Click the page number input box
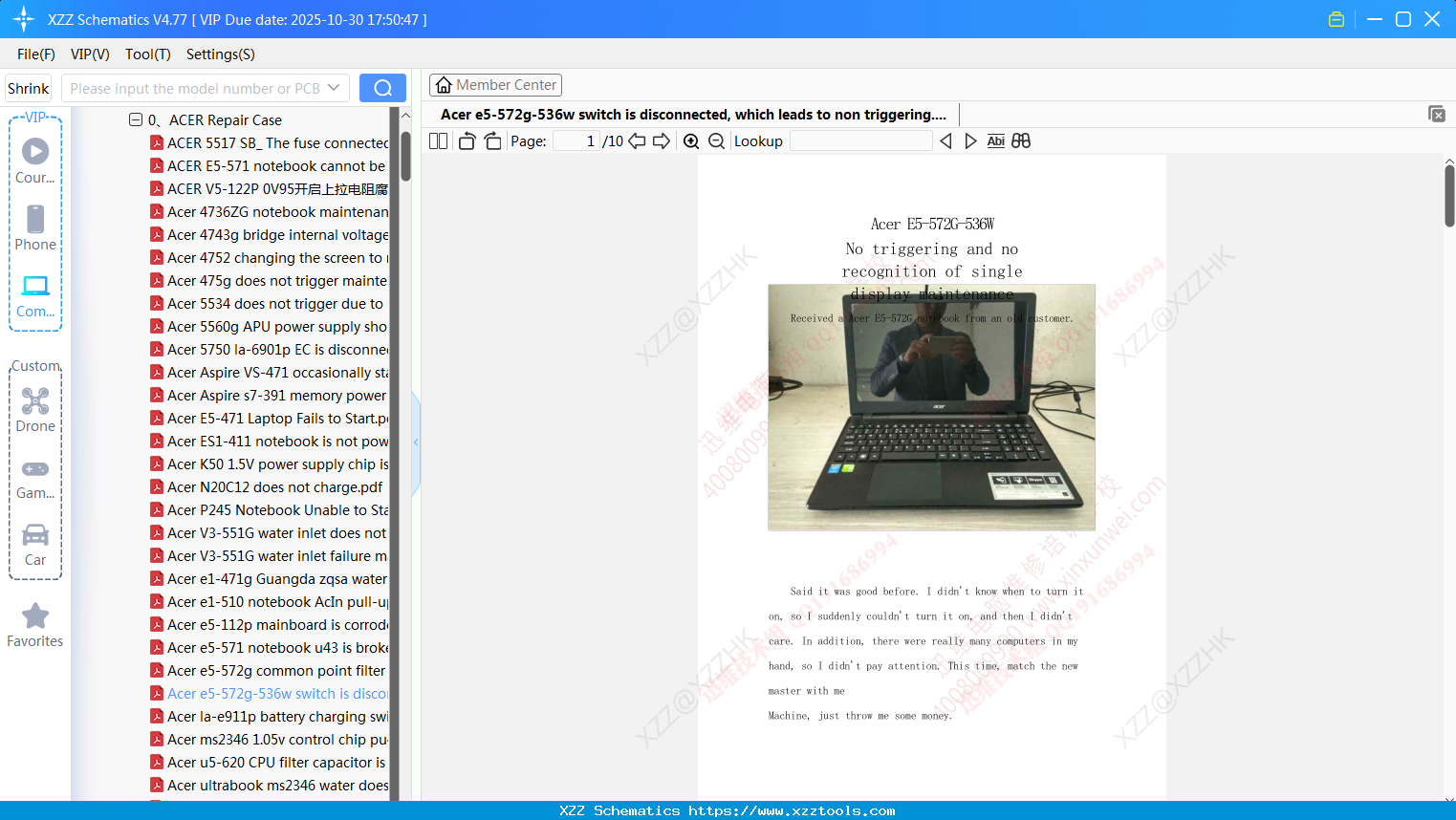Screen dimensions: 1456x820 [x=576, y=141]
